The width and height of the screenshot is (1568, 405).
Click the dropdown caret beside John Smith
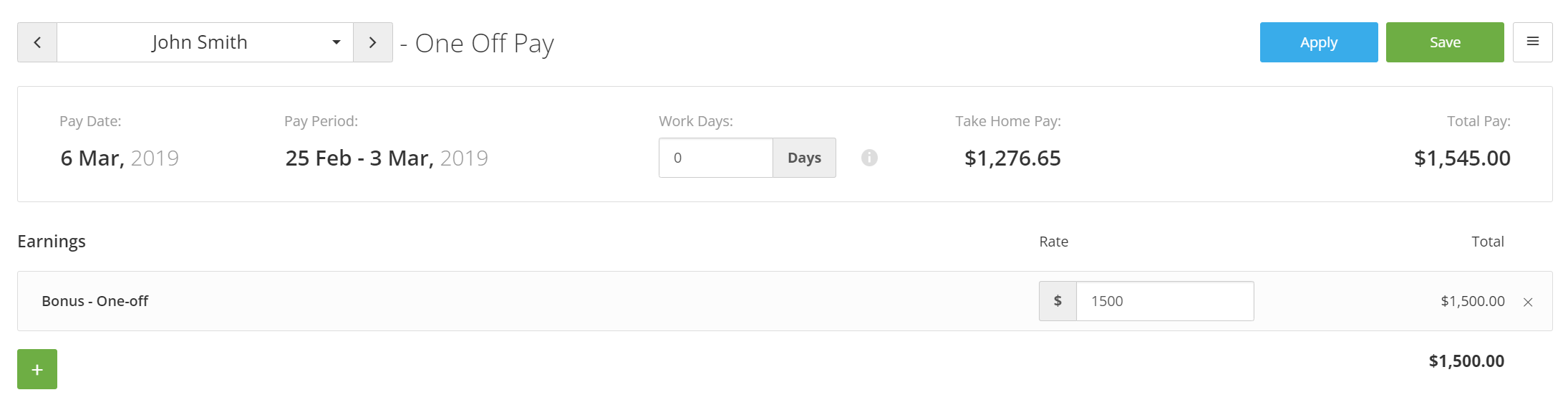point(336,42)
